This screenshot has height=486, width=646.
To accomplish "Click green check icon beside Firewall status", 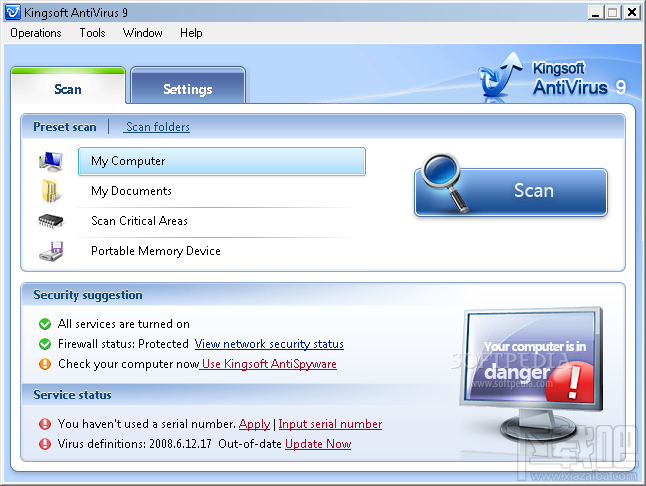I will coord(44,344).
